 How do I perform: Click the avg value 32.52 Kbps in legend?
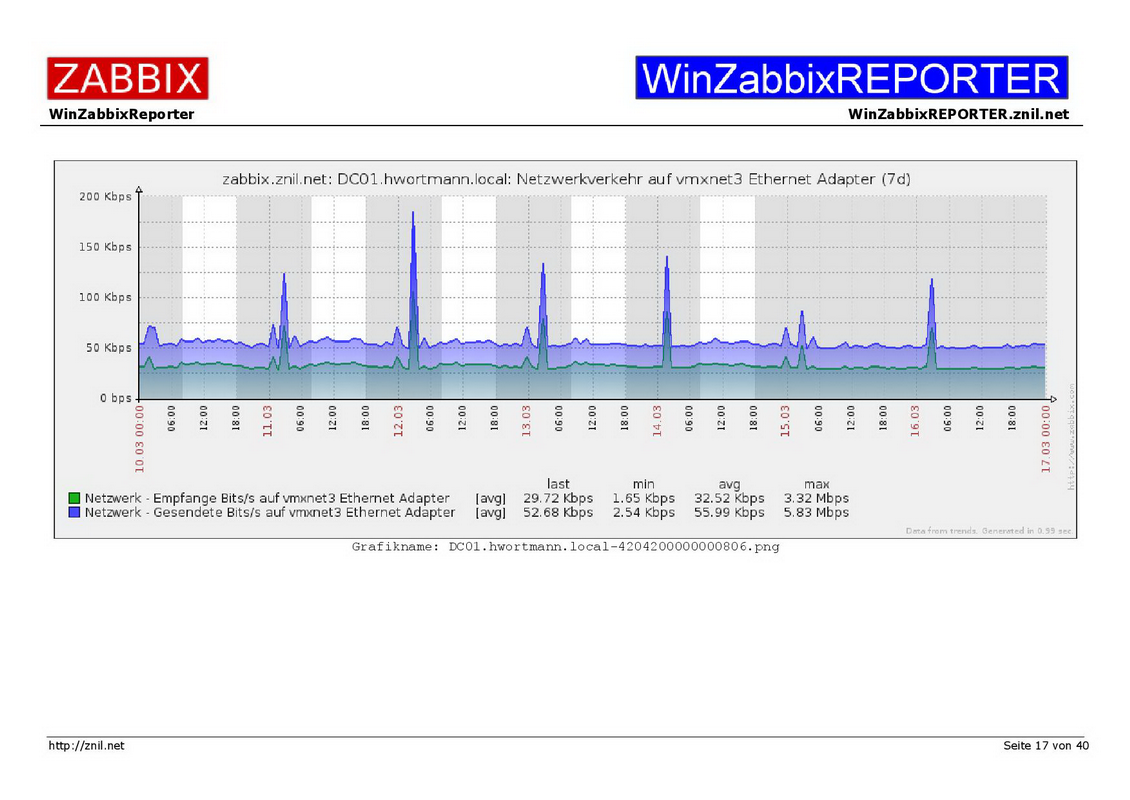point(729,498)
